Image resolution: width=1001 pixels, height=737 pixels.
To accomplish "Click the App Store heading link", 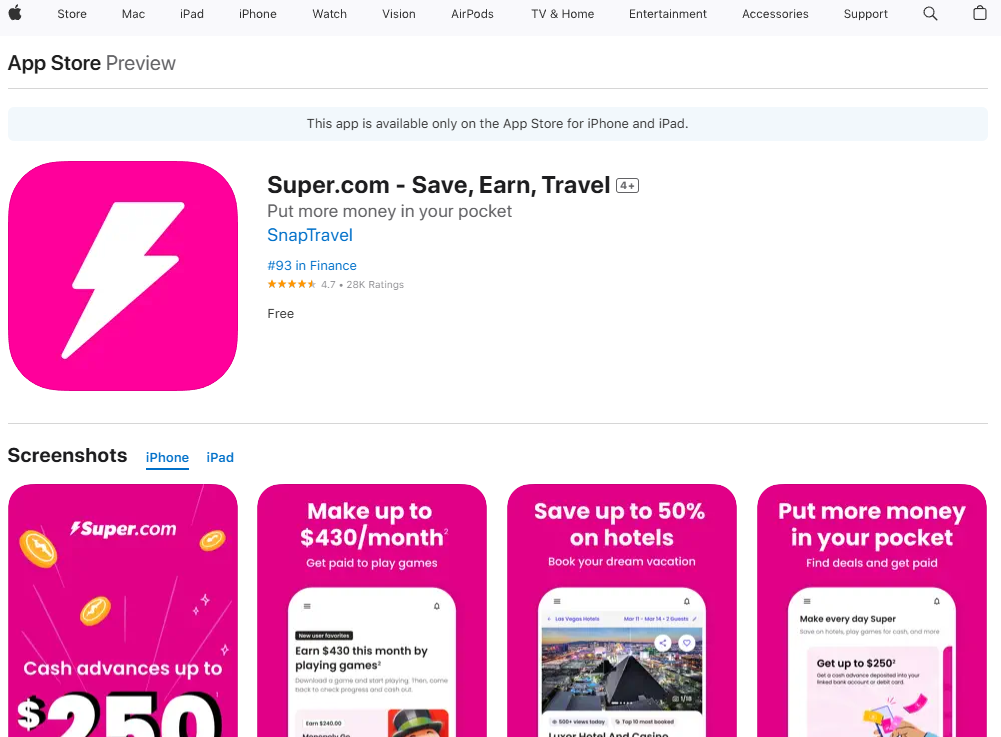I will click(x=54, y=63).
